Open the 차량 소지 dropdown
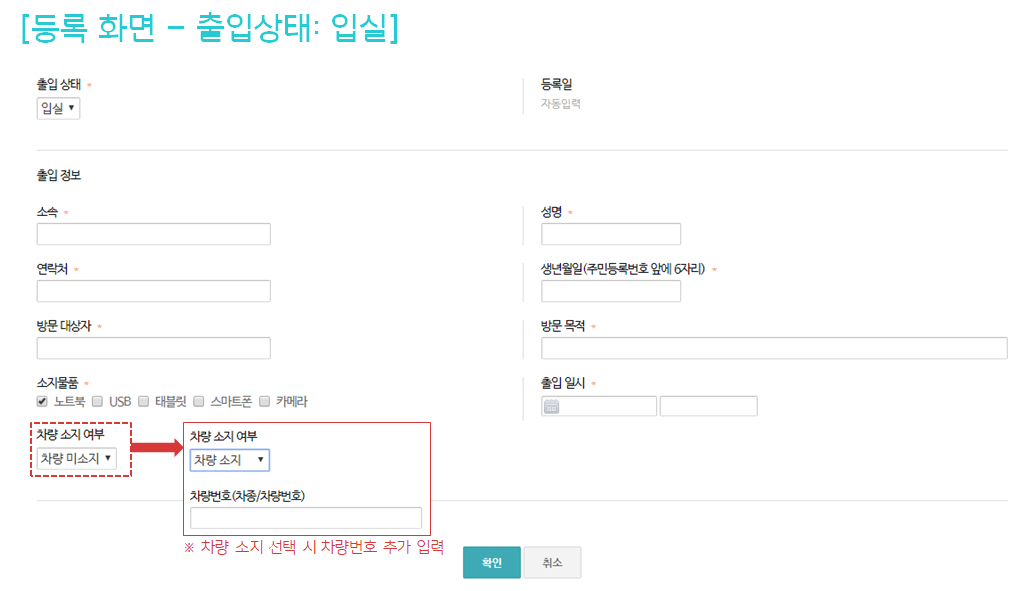The image size is (1022, 591). click(x=229, y=459)
